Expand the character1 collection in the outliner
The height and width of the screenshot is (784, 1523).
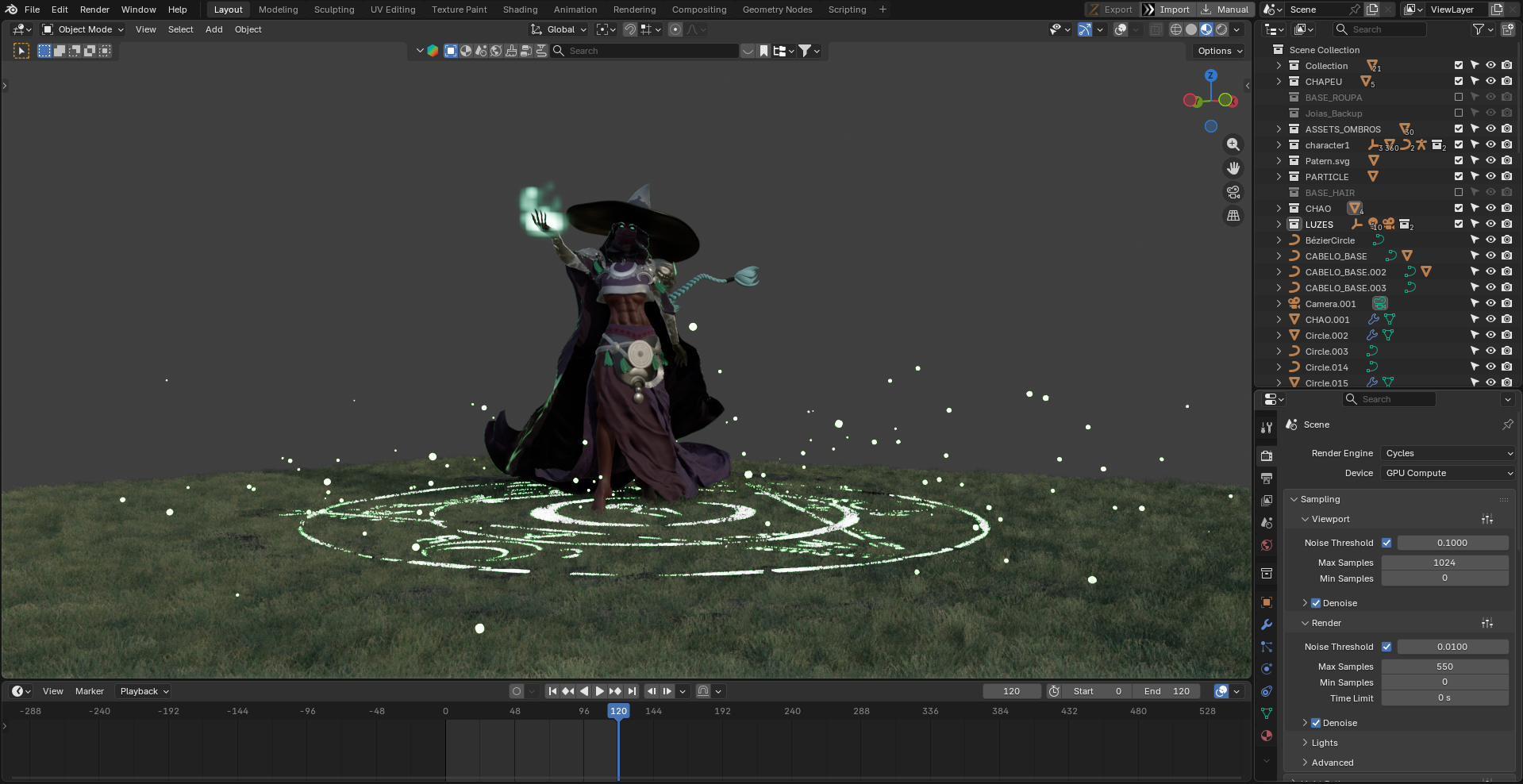coord(1278,145)
